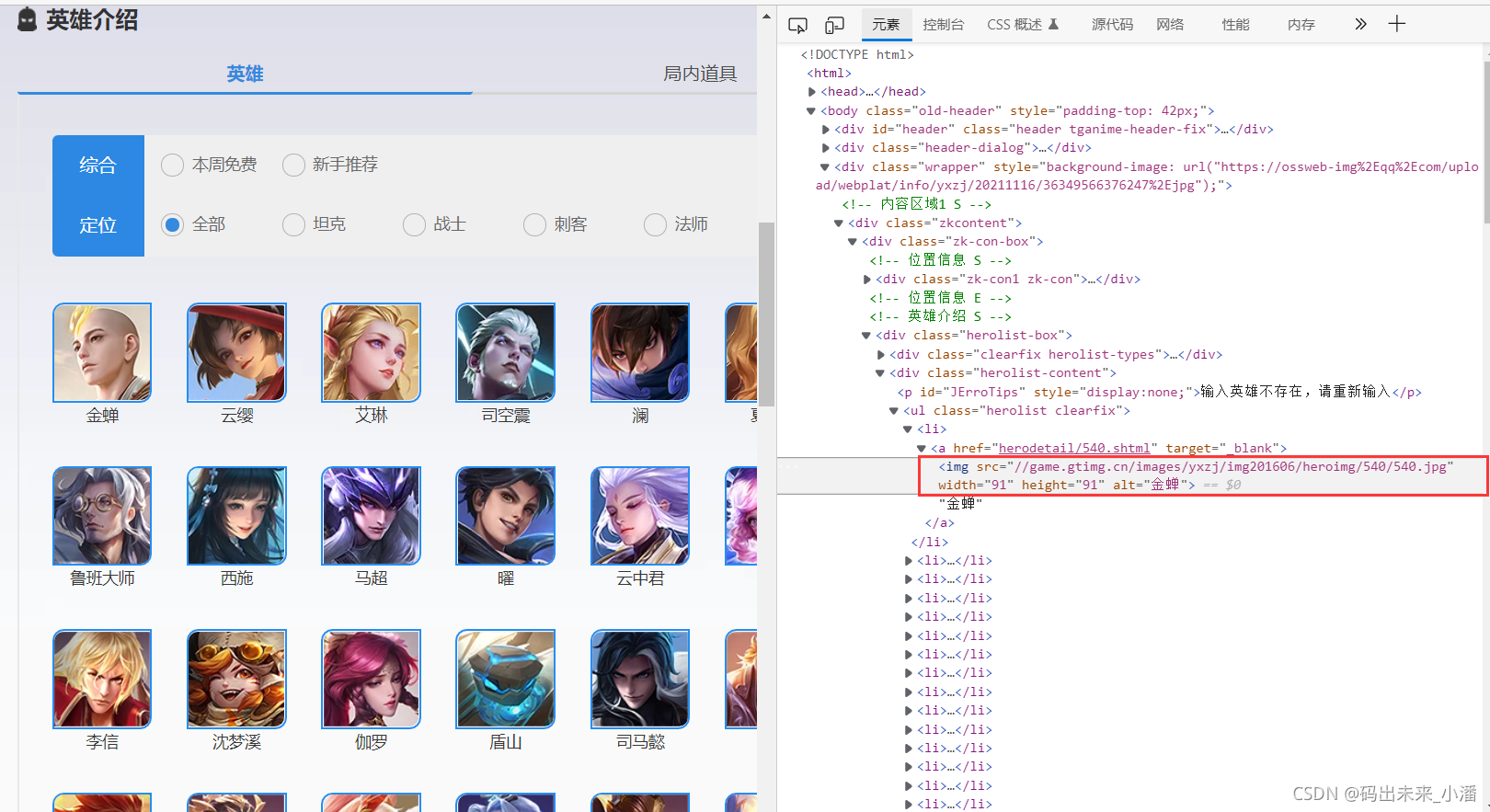The height and width of the screenshot is (812, 1490).
Task: Select the 位置信息 S comment line
Action: point(940,261)
